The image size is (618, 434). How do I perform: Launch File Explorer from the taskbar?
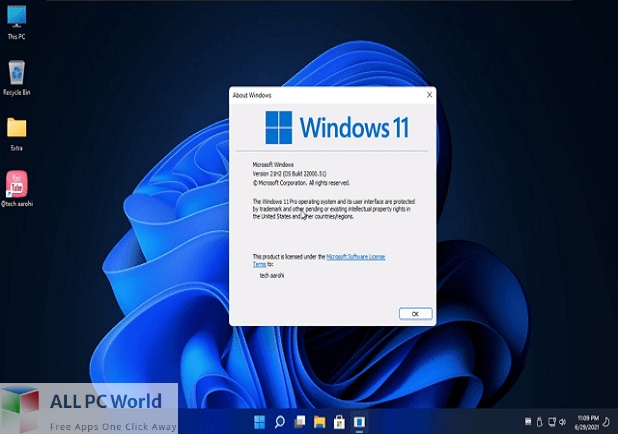tap(320, 422)
